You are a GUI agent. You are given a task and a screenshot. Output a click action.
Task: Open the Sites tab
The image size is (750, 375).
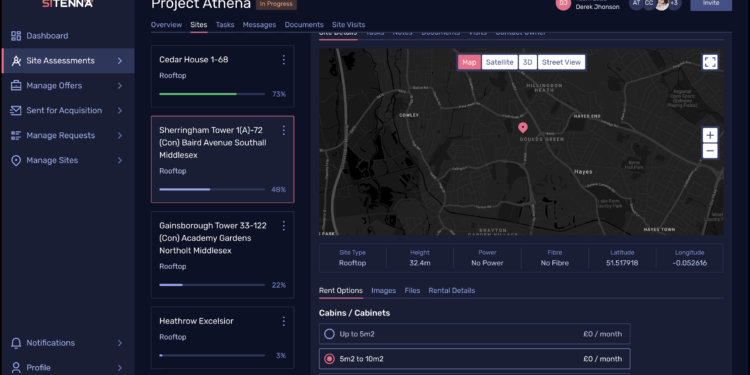tap(199, 25)
